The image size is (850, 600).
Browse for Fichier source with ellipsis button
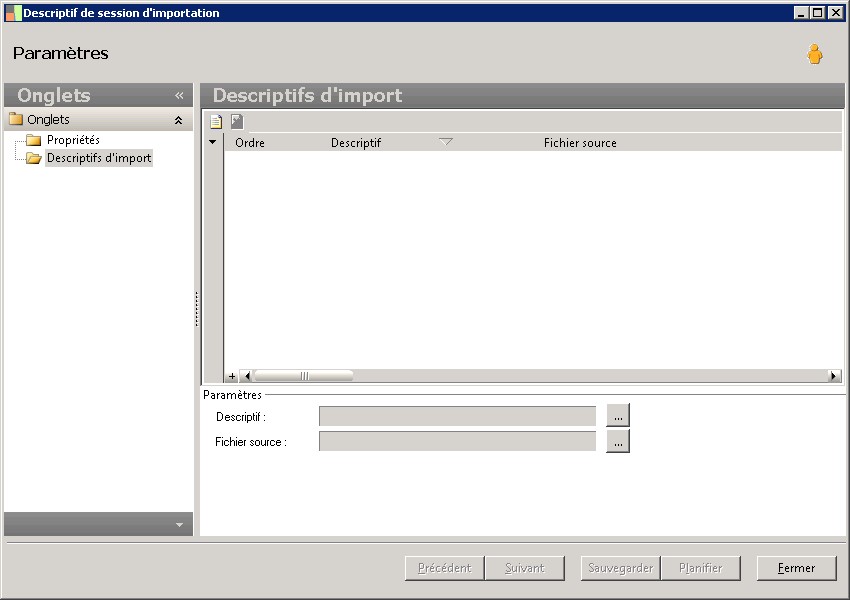coord(618,441)
